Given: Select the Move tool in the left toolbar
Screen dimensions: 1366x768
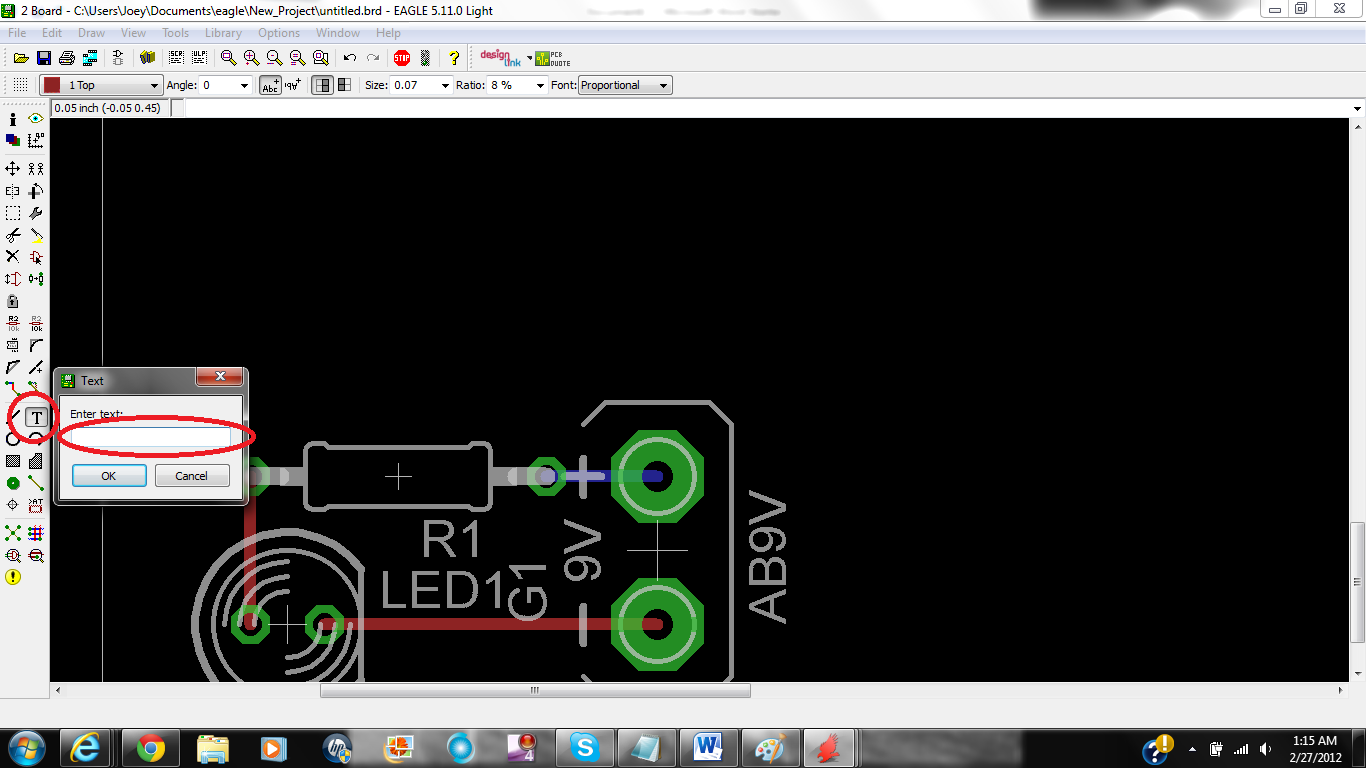Looking at the screenshot, I should point(12,168).
